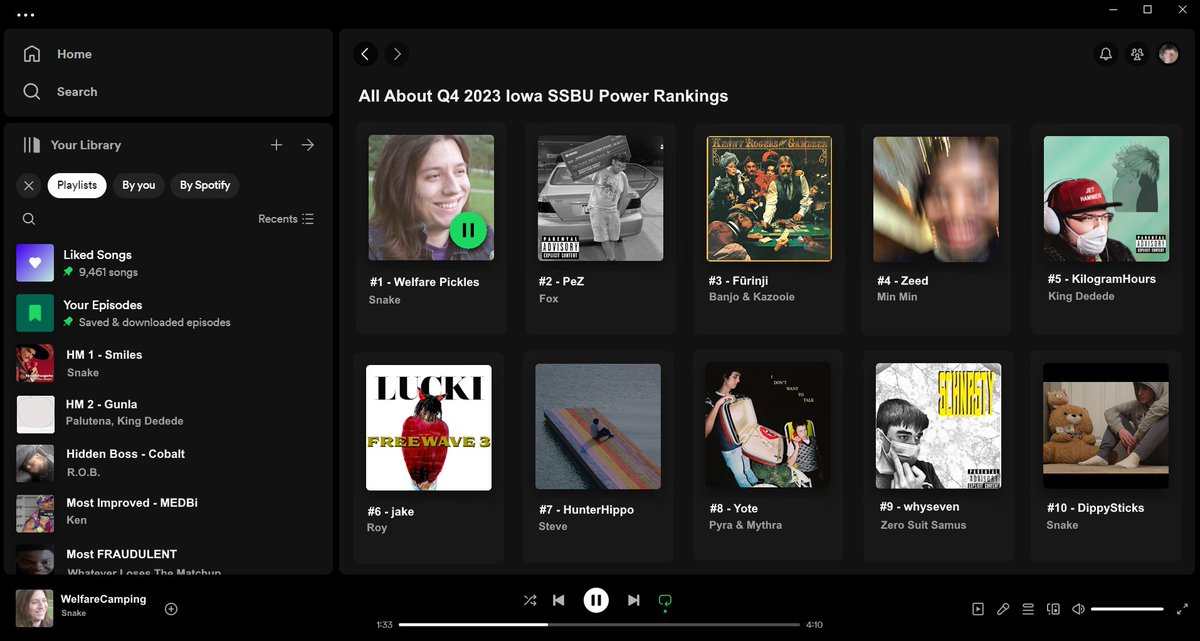Open the three-dot app menu
The height and width of the screenshot is (641, 1200).
tap(26, 15)
